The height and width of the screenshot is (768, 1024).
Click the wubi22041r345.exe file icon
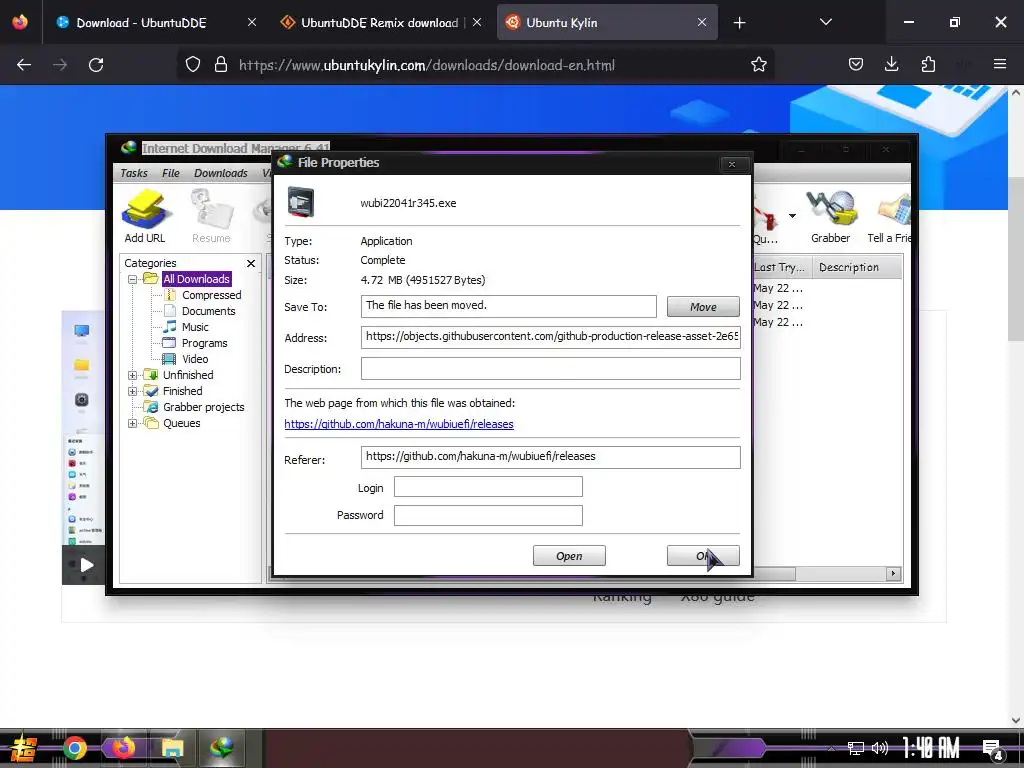point(301,202)
